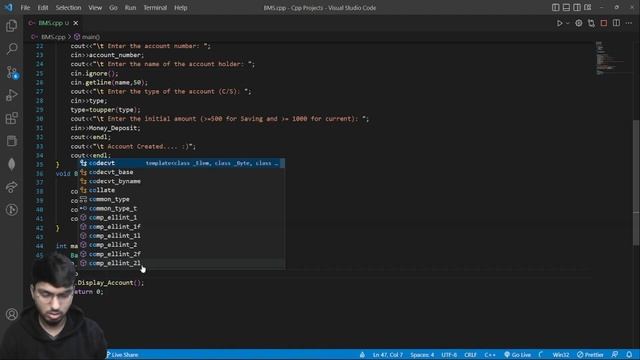
Task: Open the Accounts icon in activity bar
Action: pyautogui.click(x=11, y=314)
